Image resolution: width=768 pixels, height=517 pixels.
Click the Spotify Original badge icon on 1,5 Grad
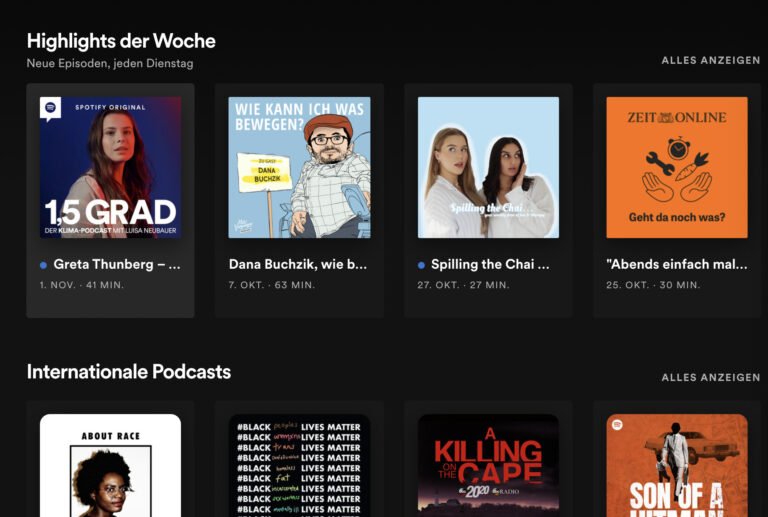(50, 109)
